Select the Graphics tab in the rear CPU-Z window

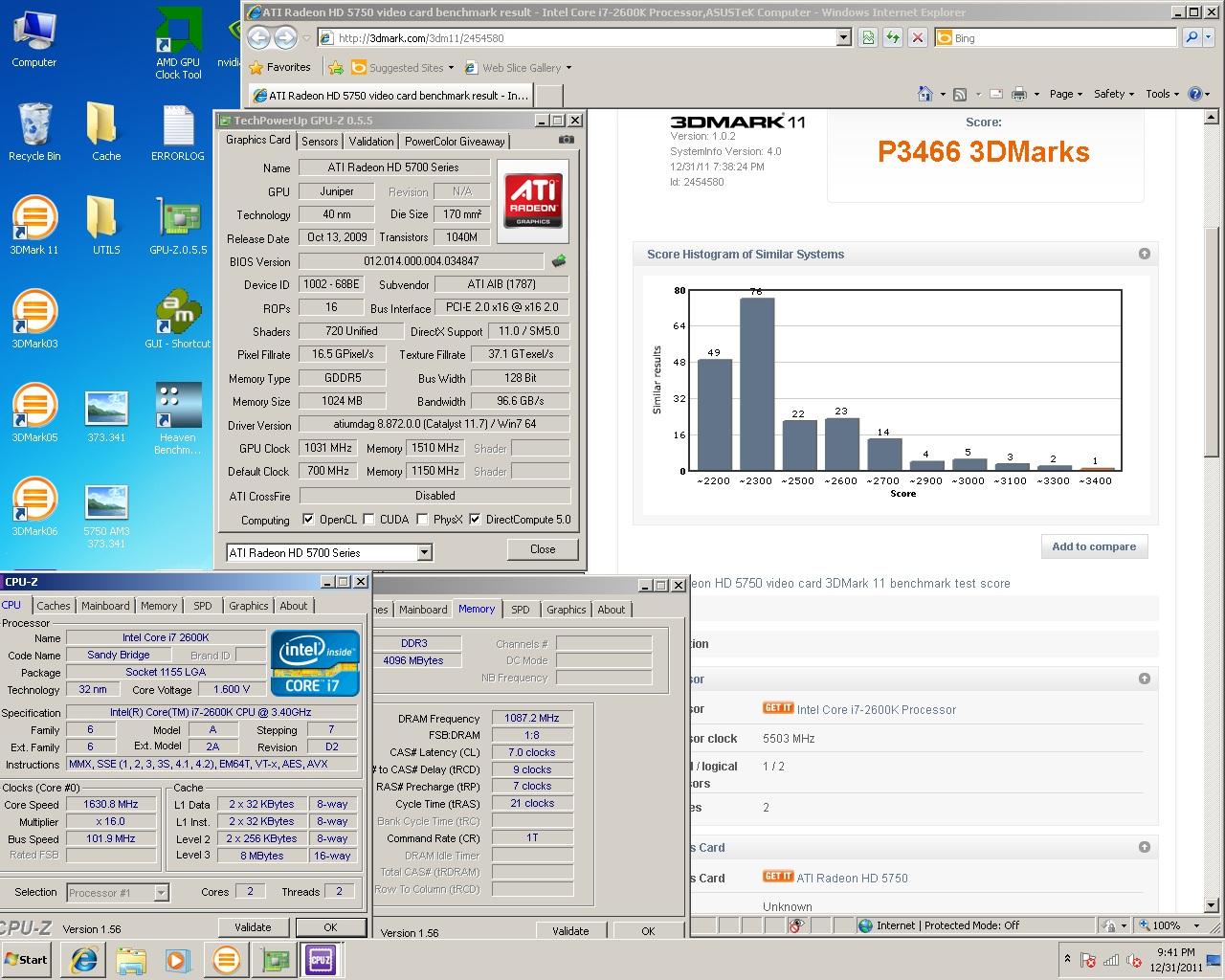tap(566, 610)
